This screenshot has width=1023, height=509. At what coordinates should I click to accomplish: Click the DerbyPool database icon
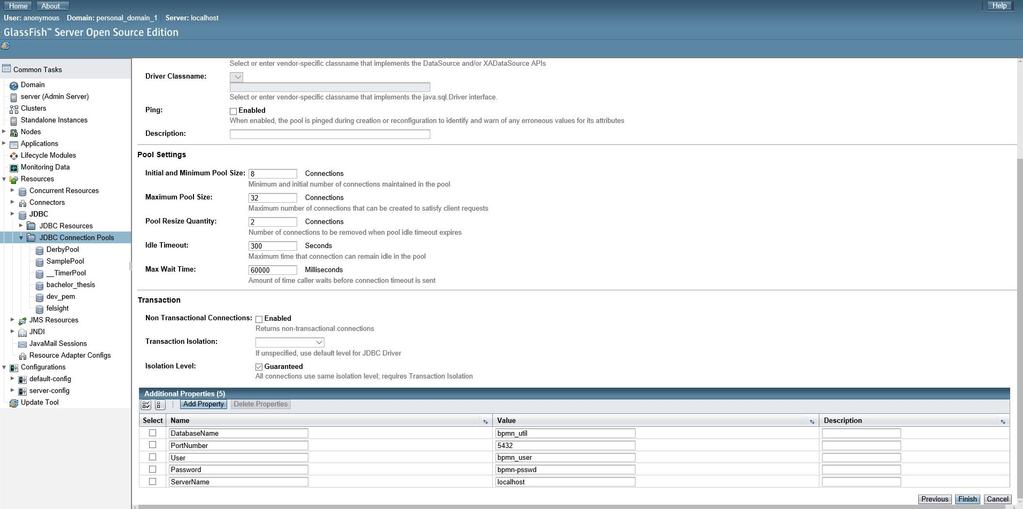click(x=40, y=249)
